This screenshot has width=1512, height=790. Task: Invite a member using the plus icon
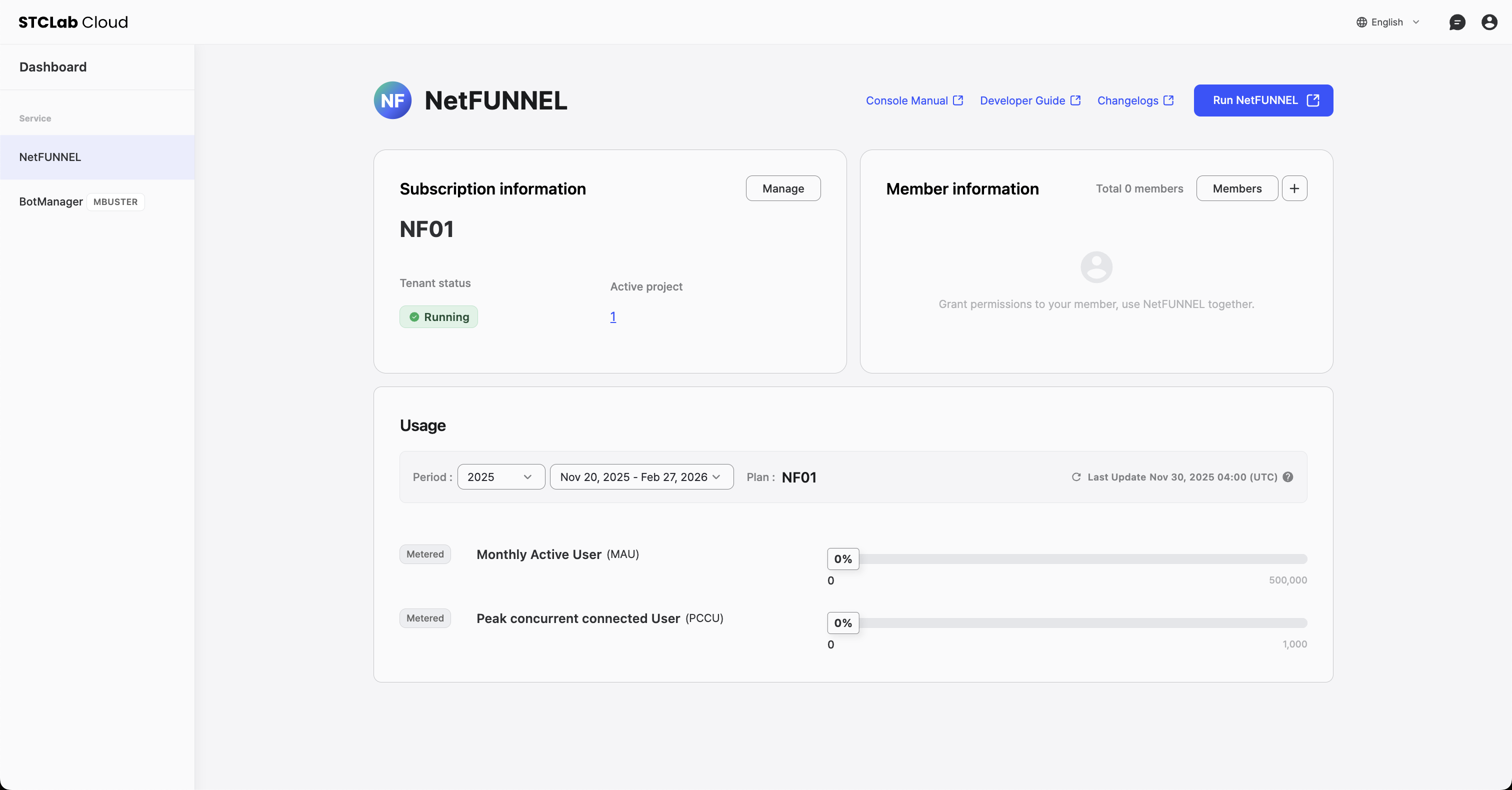[1295, 188]
